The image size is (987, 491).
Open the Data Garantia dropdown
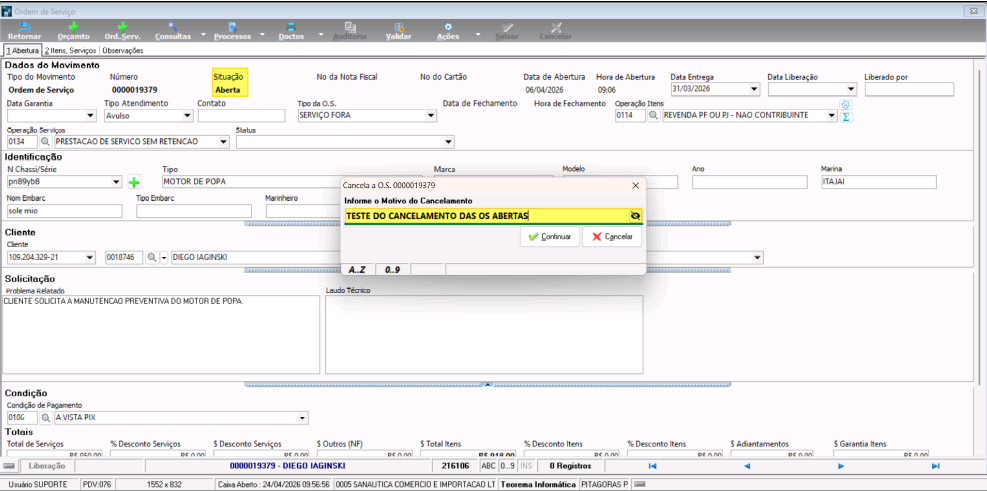(x=91, y=116)
